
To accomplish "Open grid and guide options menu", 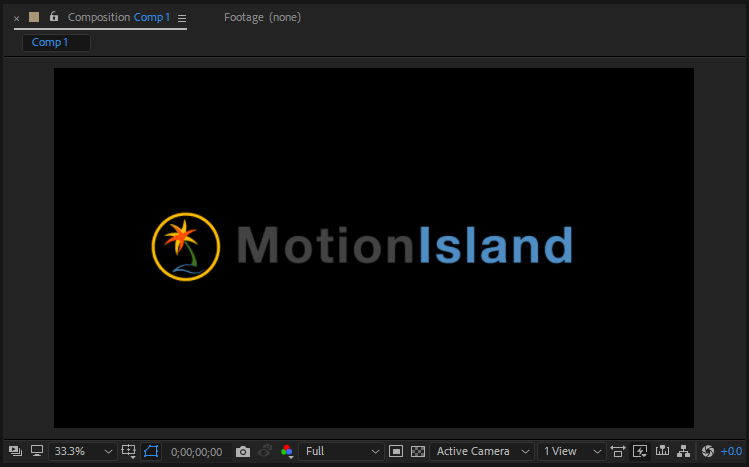I will coord(129,451).
